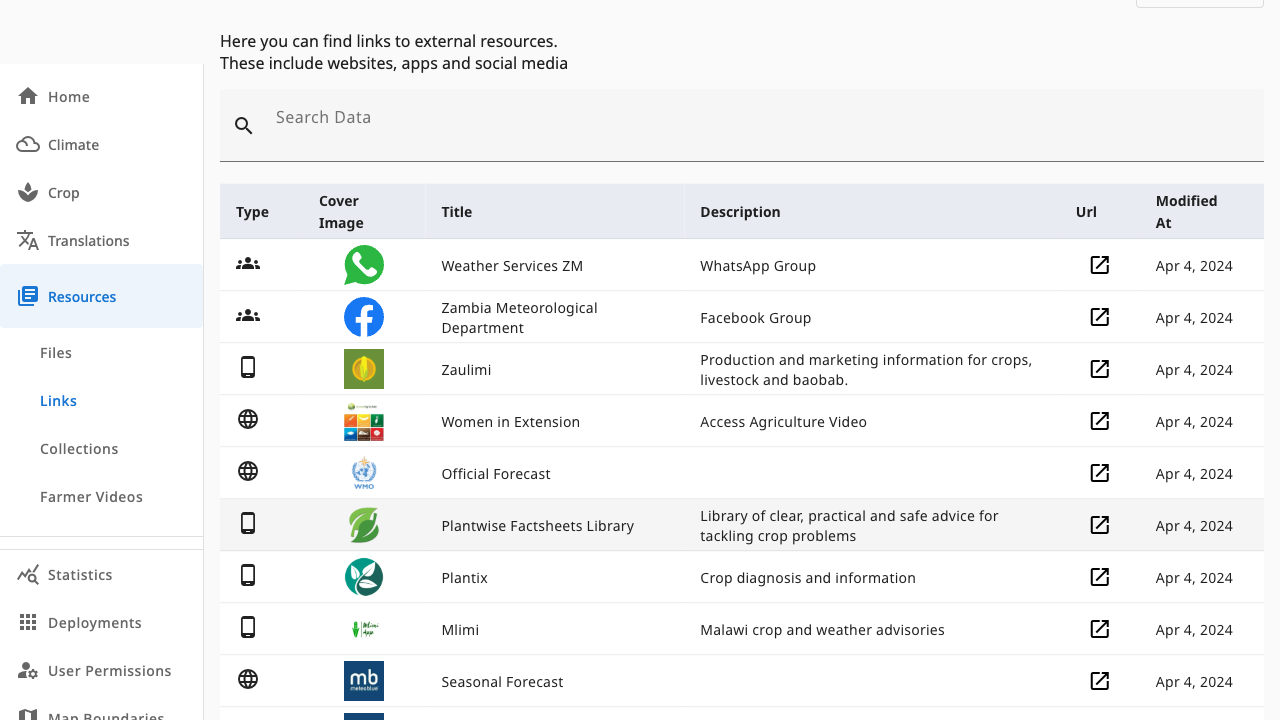Image resolution: width=1280 pixels, height=720 pixels.
Task: Click the phone type icon for Mlimi
Action: (x=248, y=627)
